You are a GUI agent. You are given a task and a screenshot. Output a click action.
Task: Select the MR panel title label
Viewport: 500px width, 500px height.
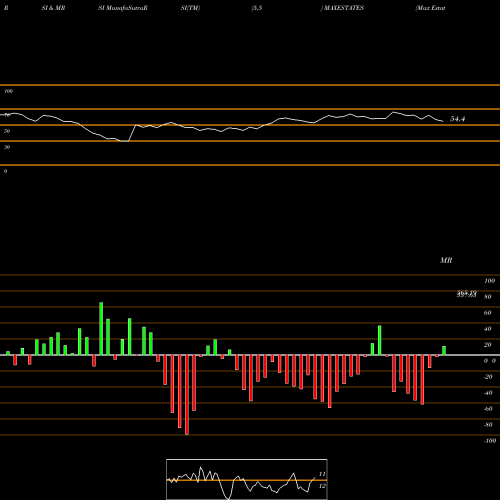click(446, 260)
